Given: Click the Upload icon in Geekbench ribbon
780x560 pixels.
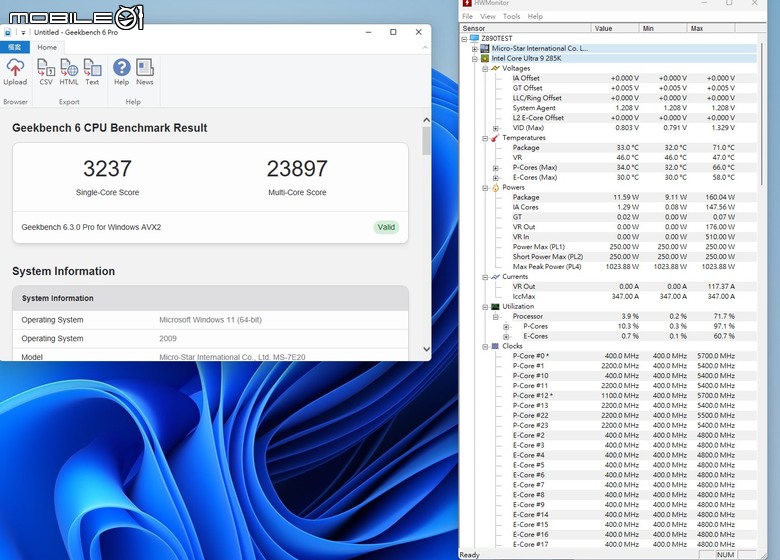Looking at the screenshot, I should click(15, 72).
